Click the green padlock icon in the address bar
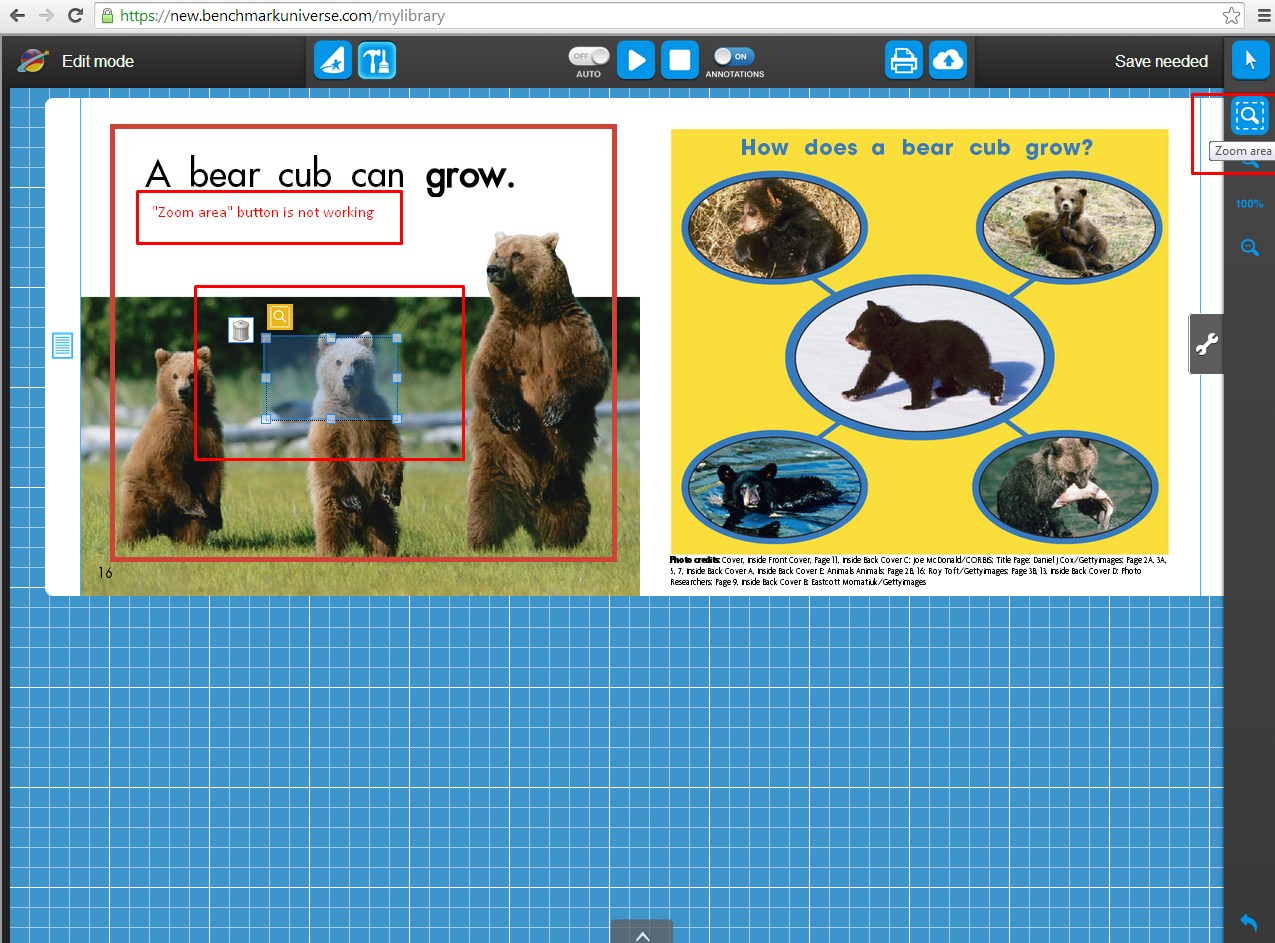The image size is (1275, 943). [107, 16]
